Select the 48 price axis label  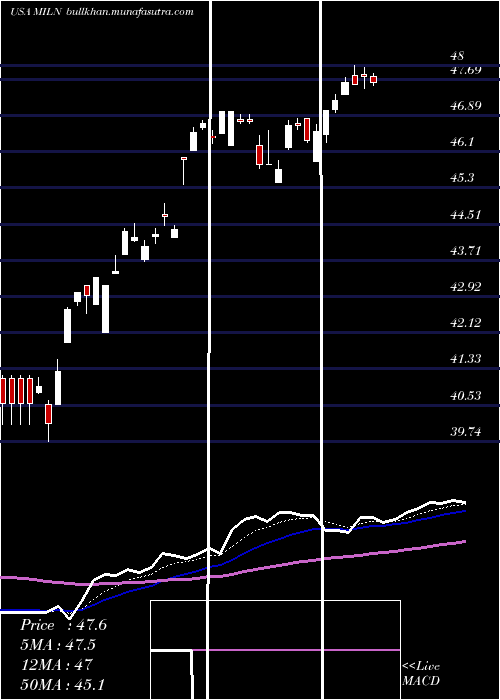click(458, 56)
